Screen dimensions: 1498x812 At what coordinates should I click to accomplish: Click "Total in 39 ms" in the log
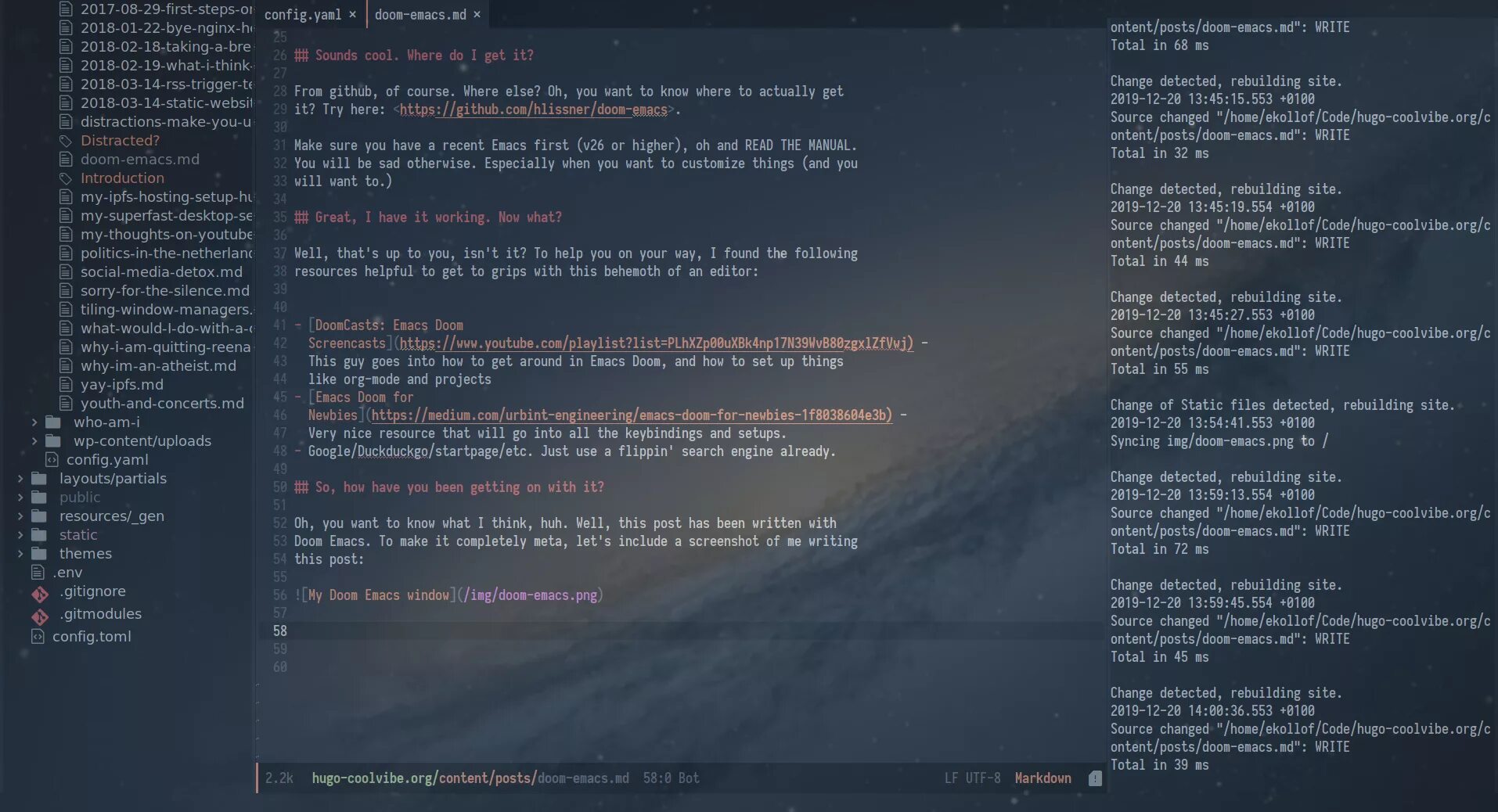(x=1159, y=765)
